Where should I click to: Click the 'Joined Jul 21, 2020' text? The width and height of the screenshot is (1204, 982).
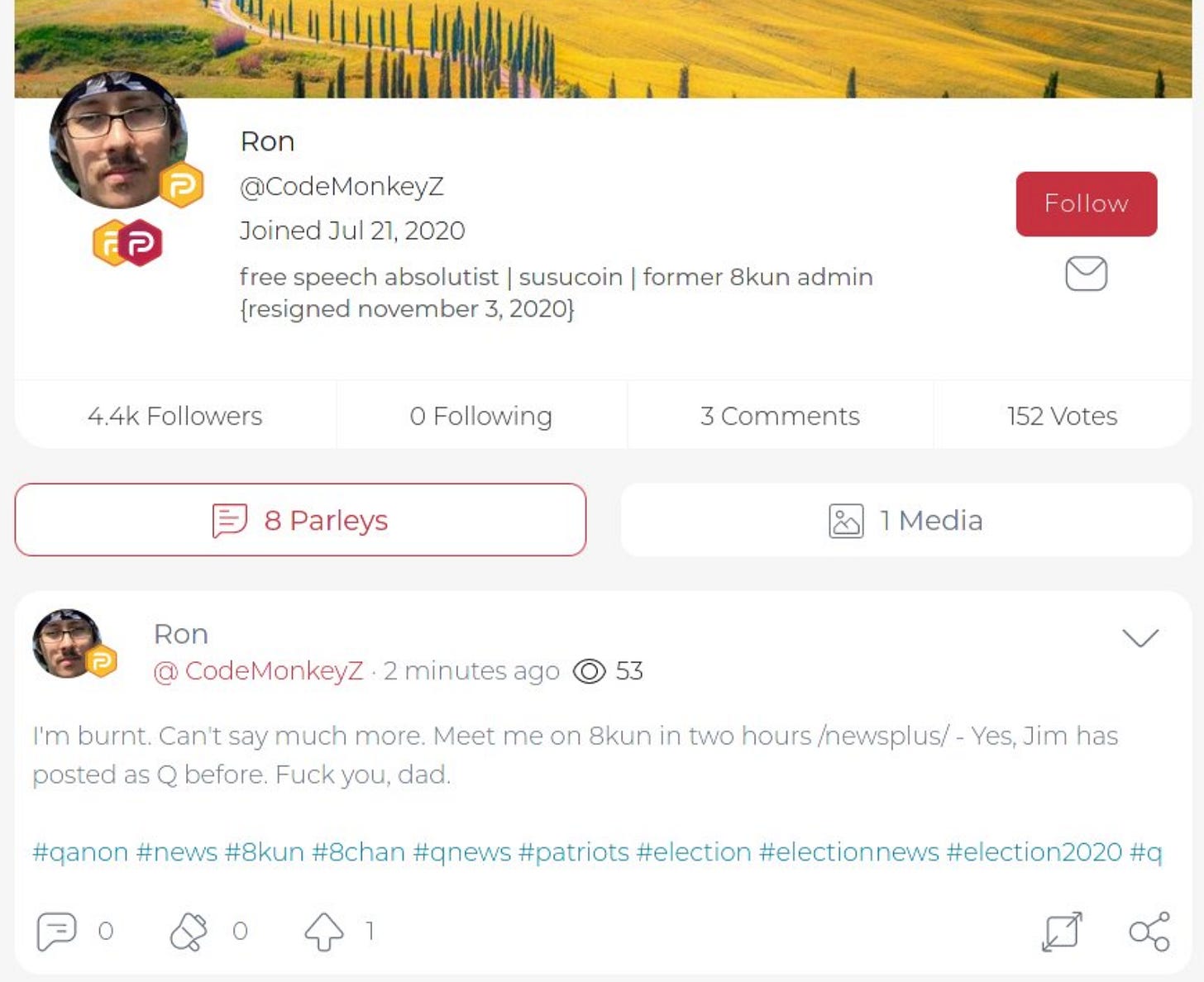coord(352,230)
